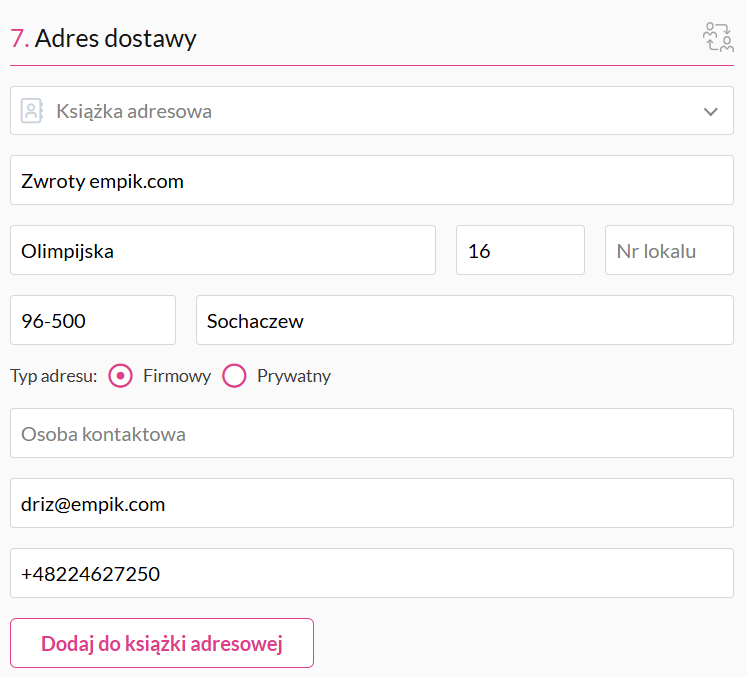Screen dimensions: 747x677
Task: Click the Prywatny address type label
Action: (294, 376)
